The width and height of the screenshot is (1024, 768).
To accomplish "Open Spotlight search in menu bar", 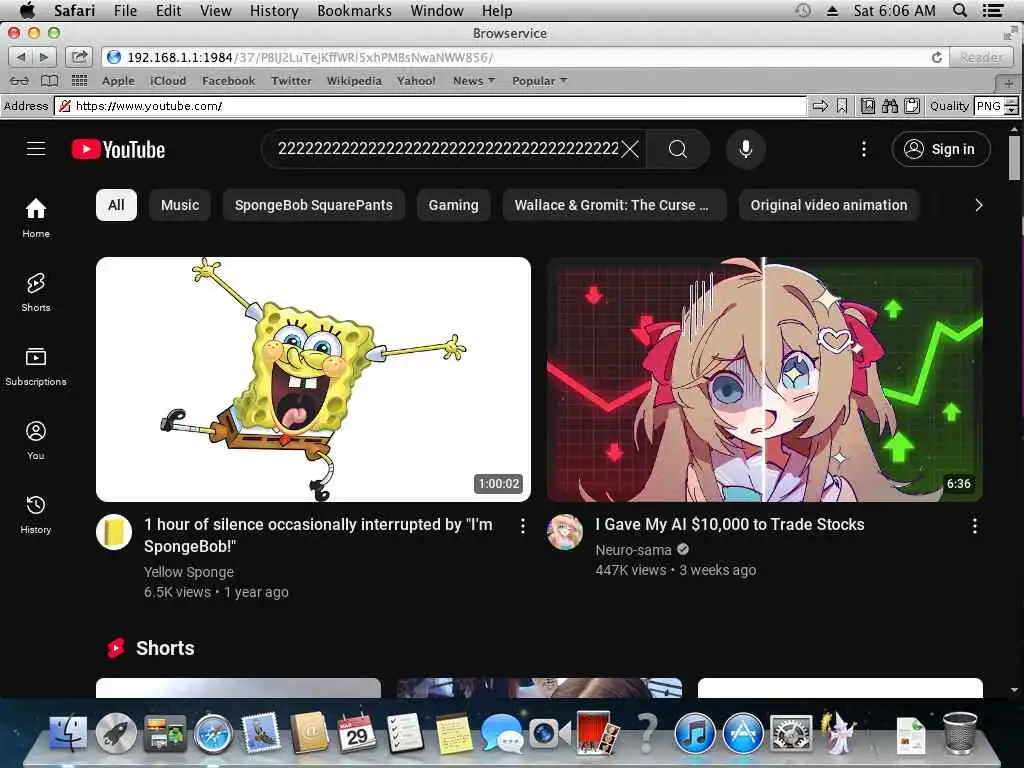I will [959, 10].
